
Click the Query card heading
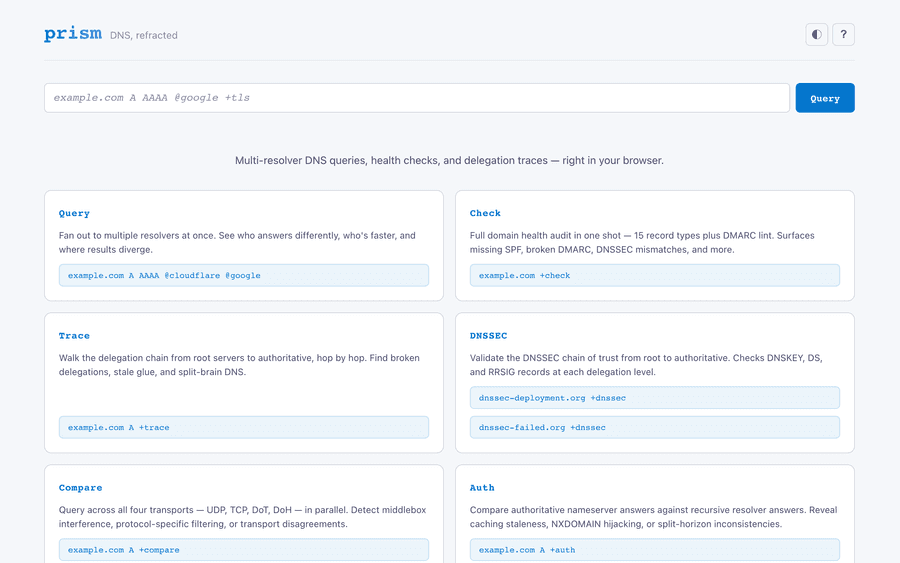coord(74,213)
